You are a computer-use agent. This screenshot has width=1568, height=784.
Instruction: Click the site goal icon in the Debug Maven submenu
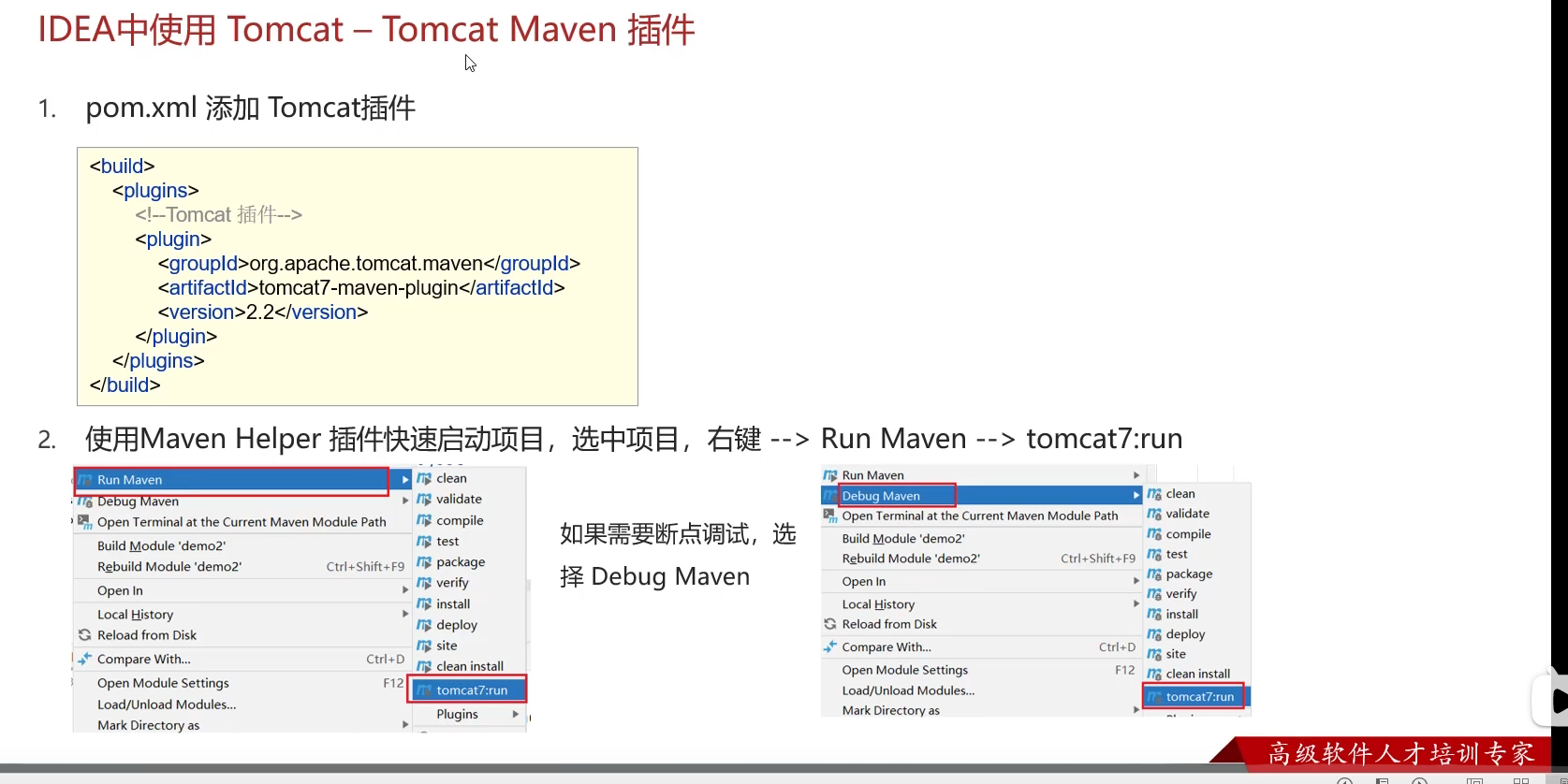coord(1154,654)
